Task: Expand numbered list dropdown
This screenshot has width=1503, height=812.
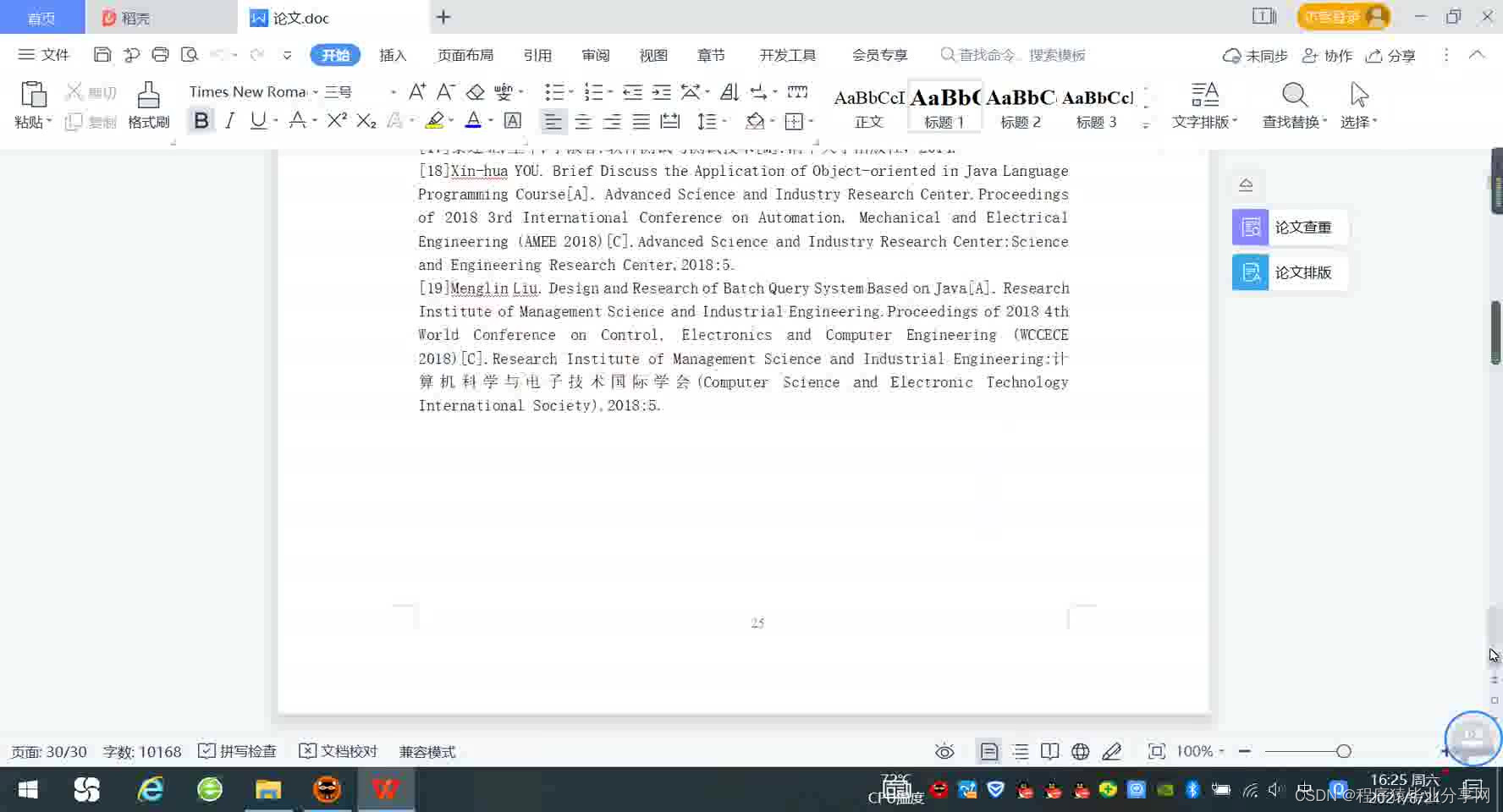Action: (x=610, y=92)
